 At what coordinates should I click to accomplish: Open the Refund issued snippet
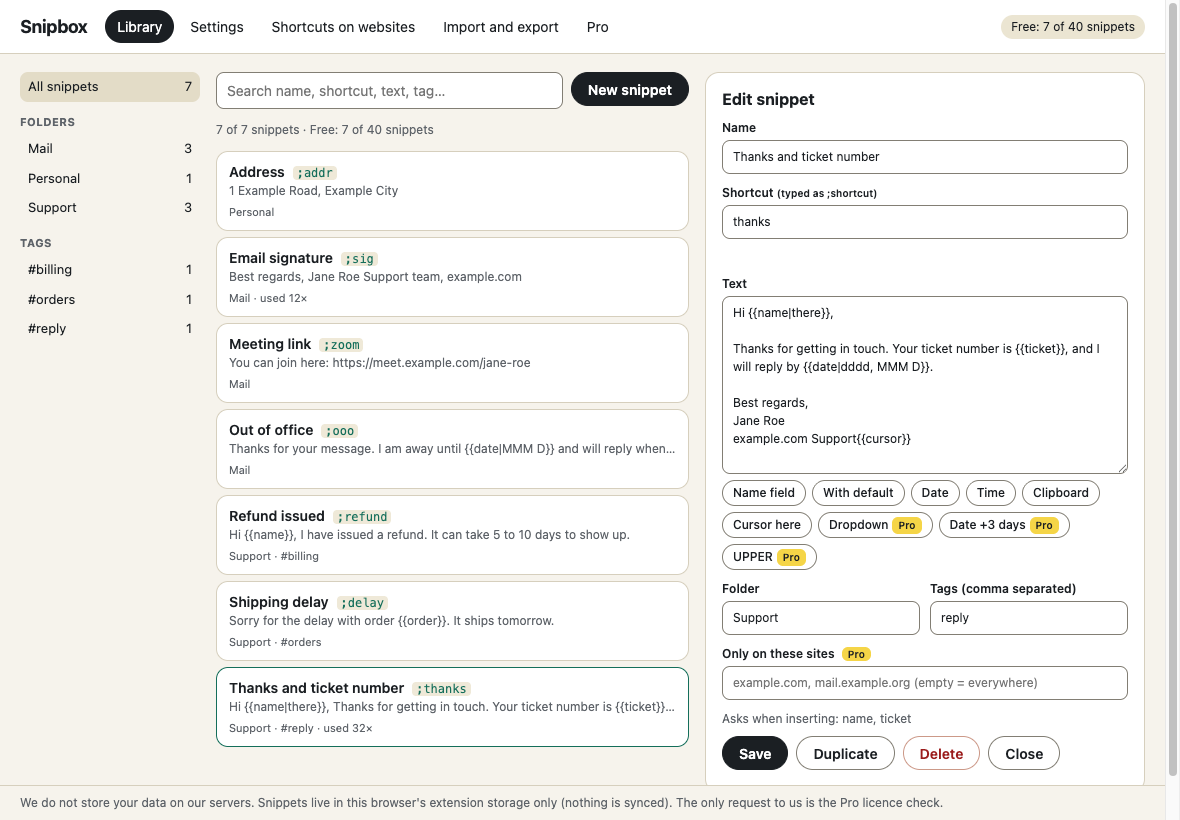452,535
